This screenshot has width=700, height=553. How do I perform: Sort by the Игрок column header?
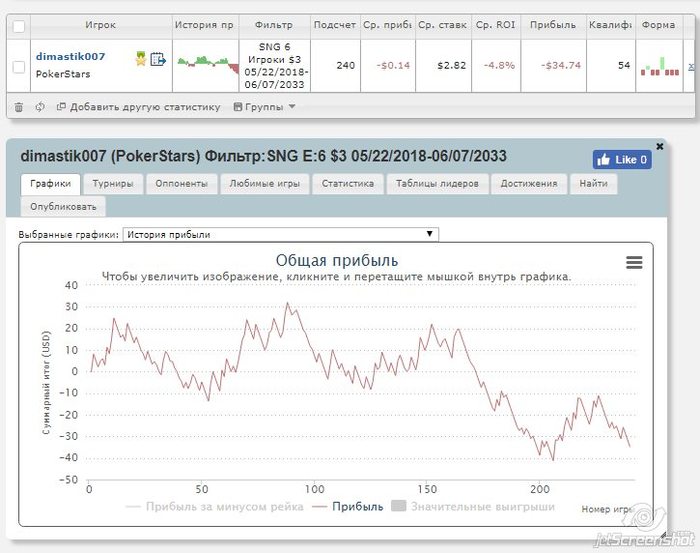point(101,25)
